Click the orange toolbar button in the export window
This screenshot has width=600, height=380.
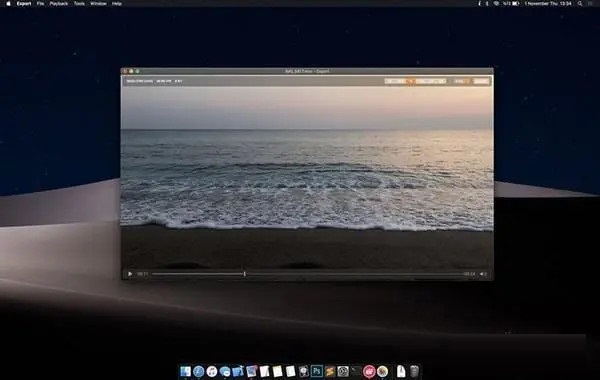[x=411, y=81]
